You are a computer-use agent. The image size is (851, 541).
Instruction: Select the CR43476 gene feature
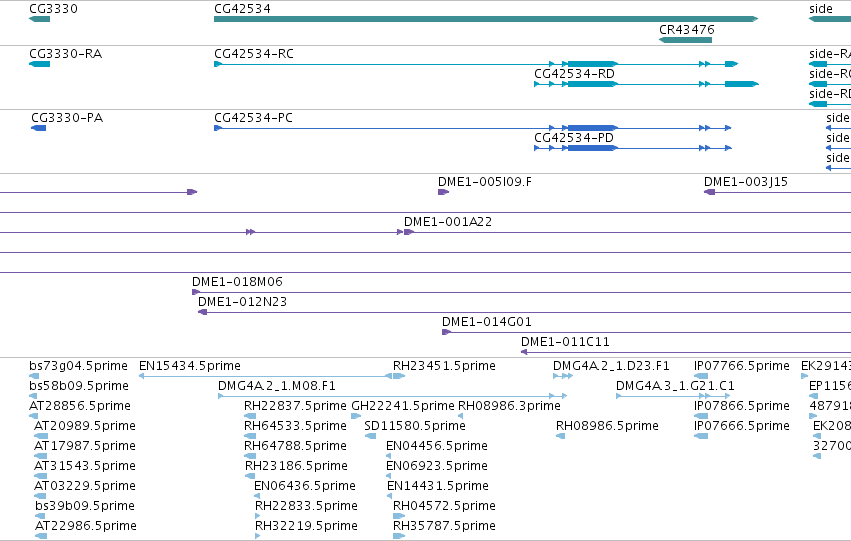[x=685, y=40]
